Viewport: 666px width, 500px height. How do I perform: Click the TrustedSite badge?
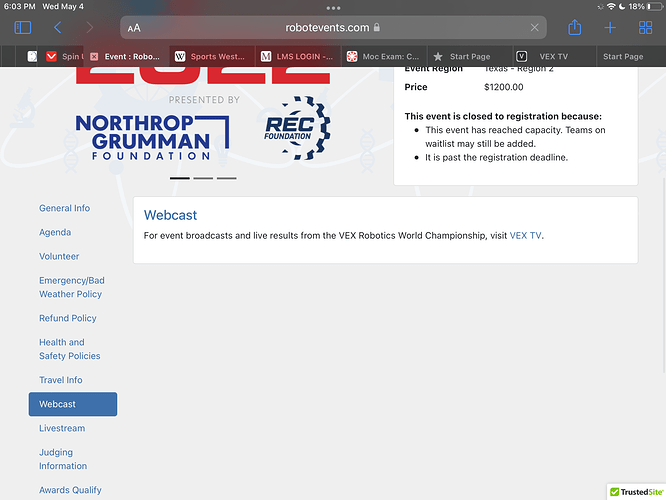point(636,492)
